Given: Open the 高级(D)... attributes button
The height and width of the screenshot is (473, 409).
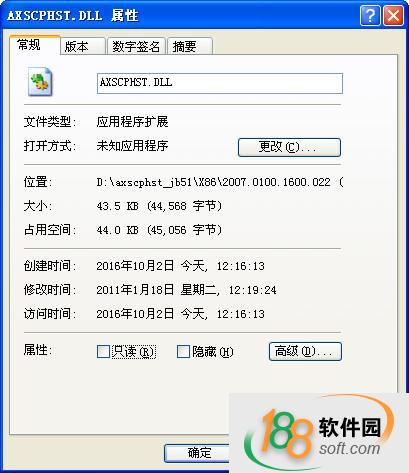Looking at the screenshot, I should tap(305, 351).
